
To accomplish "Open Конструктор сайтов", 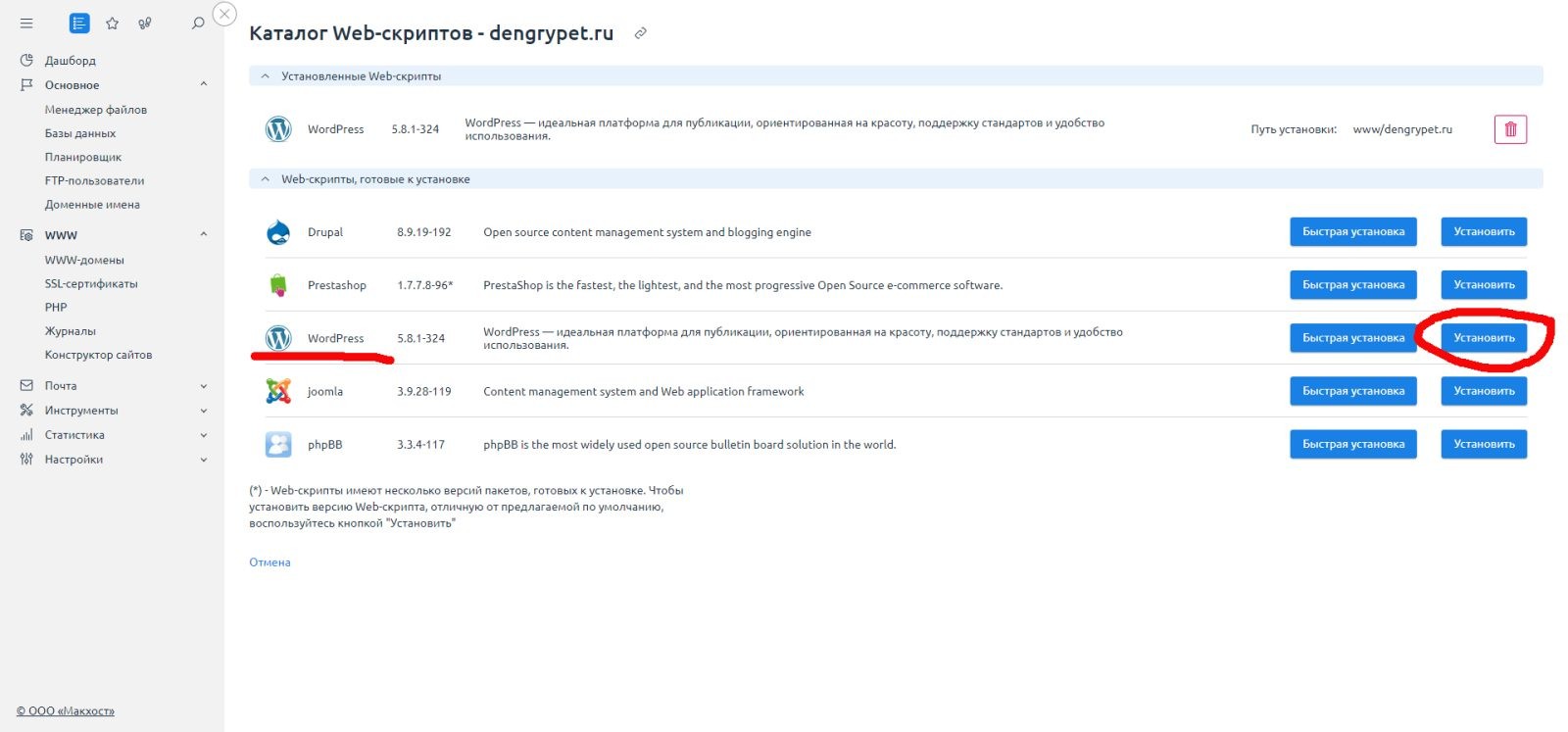I will [98, 355].
